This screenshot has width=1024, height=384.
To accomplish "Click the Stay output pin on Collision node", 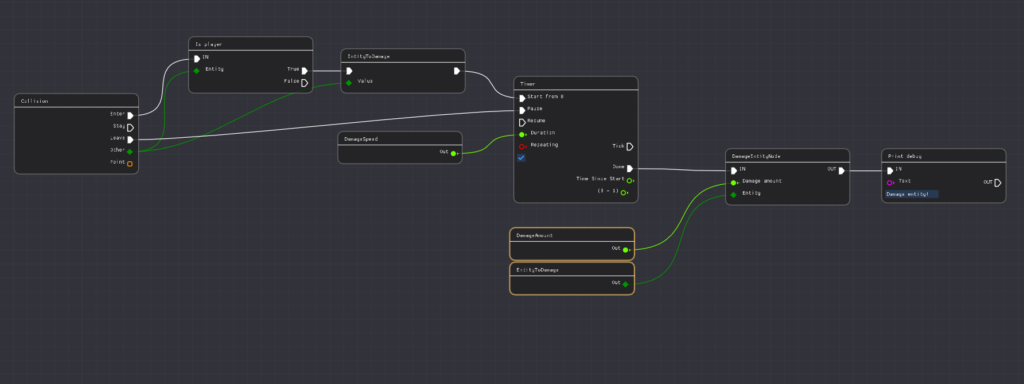I will tap(130, 127).
